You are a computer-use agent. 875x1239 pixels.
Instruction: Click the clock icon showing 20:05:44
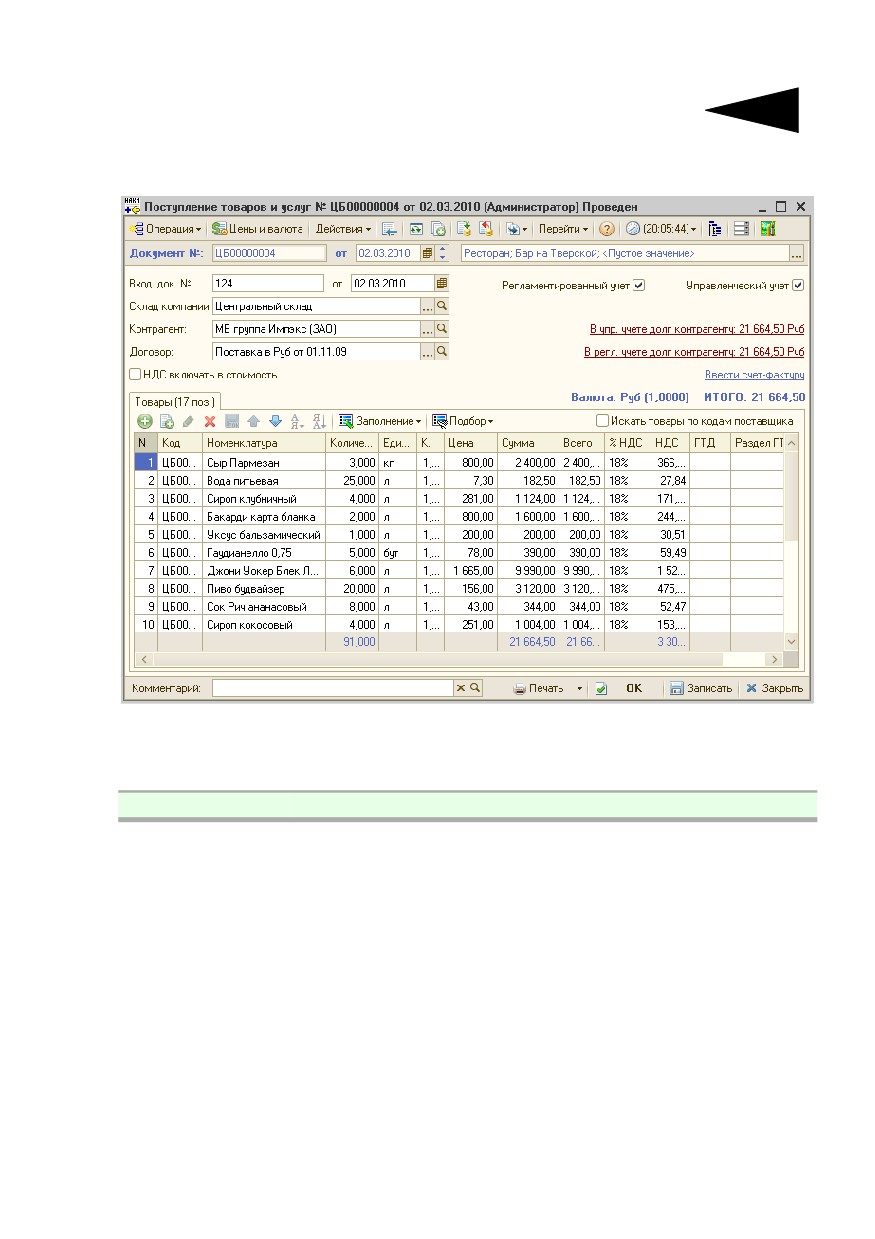632,229
